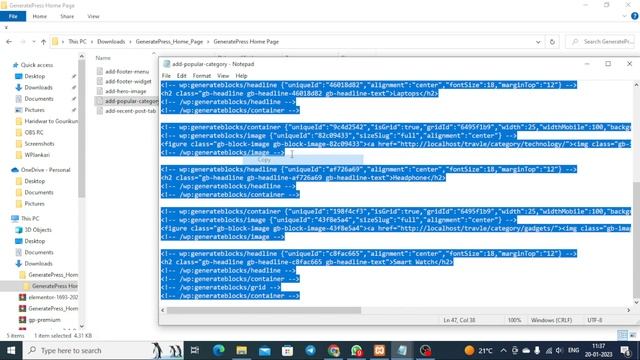
Task: Open Google Chrome from the taskbar
Action: tap(333, 351)
